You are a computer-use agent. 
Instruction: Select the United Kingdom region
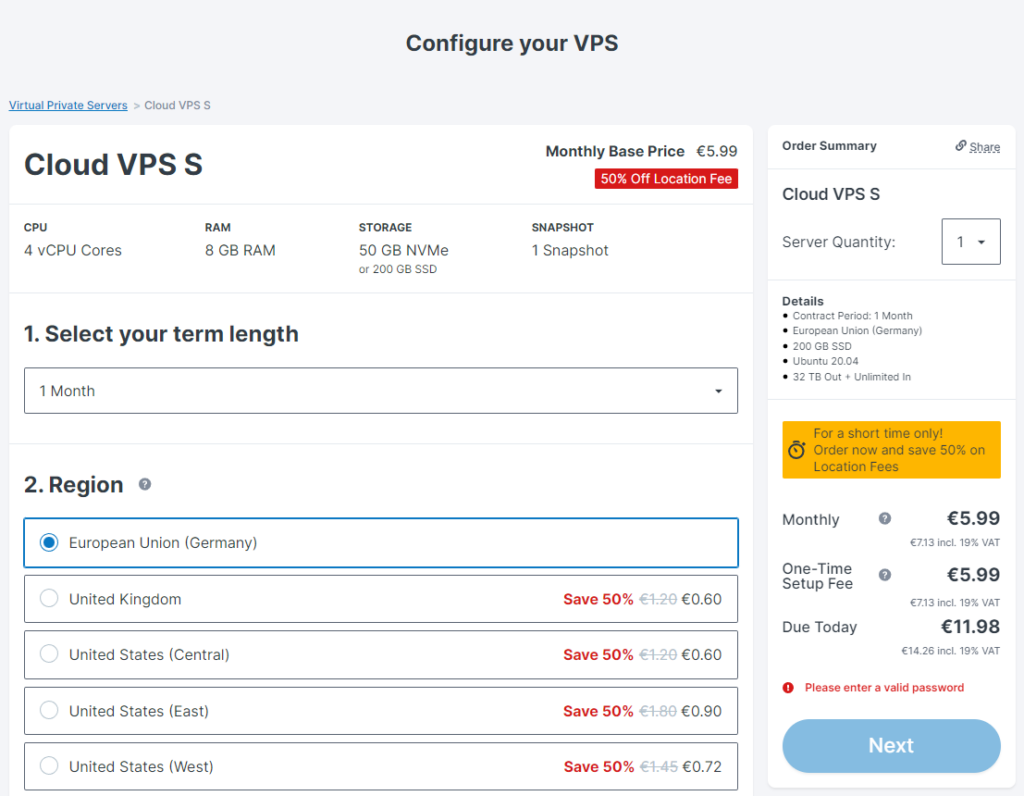[49, 598]
